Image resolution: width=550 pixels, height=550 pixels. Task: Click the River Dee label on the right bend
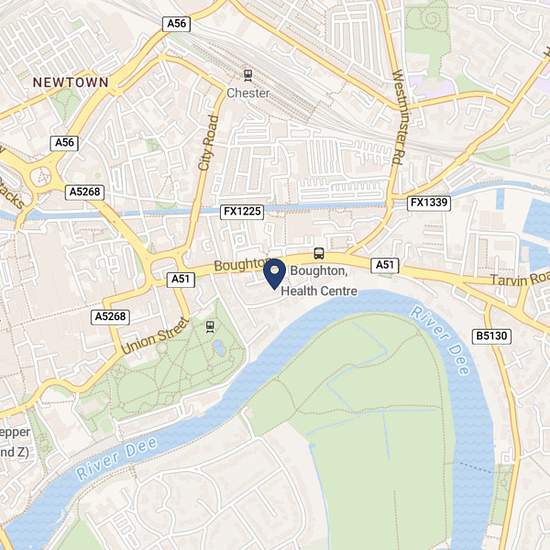point(440,341)
